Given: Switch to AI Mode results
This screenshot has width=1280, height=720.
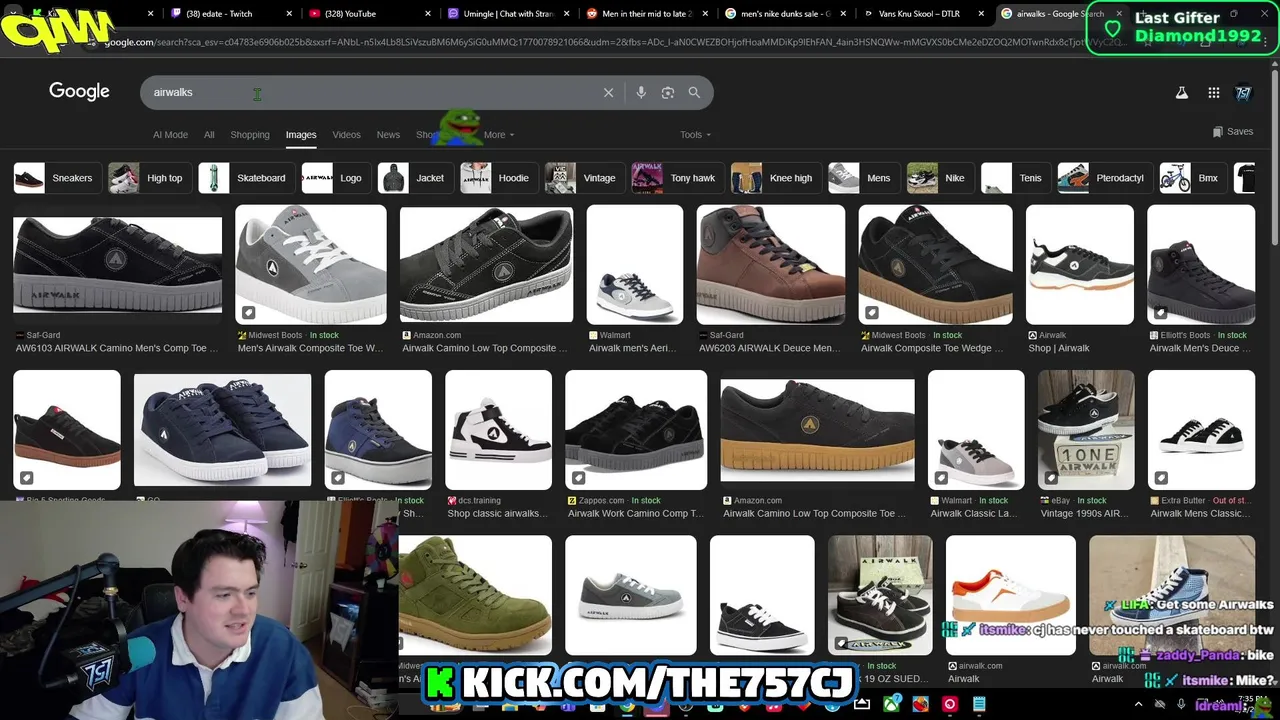Looking at the screenshot, I should click(x=170, y=134).
